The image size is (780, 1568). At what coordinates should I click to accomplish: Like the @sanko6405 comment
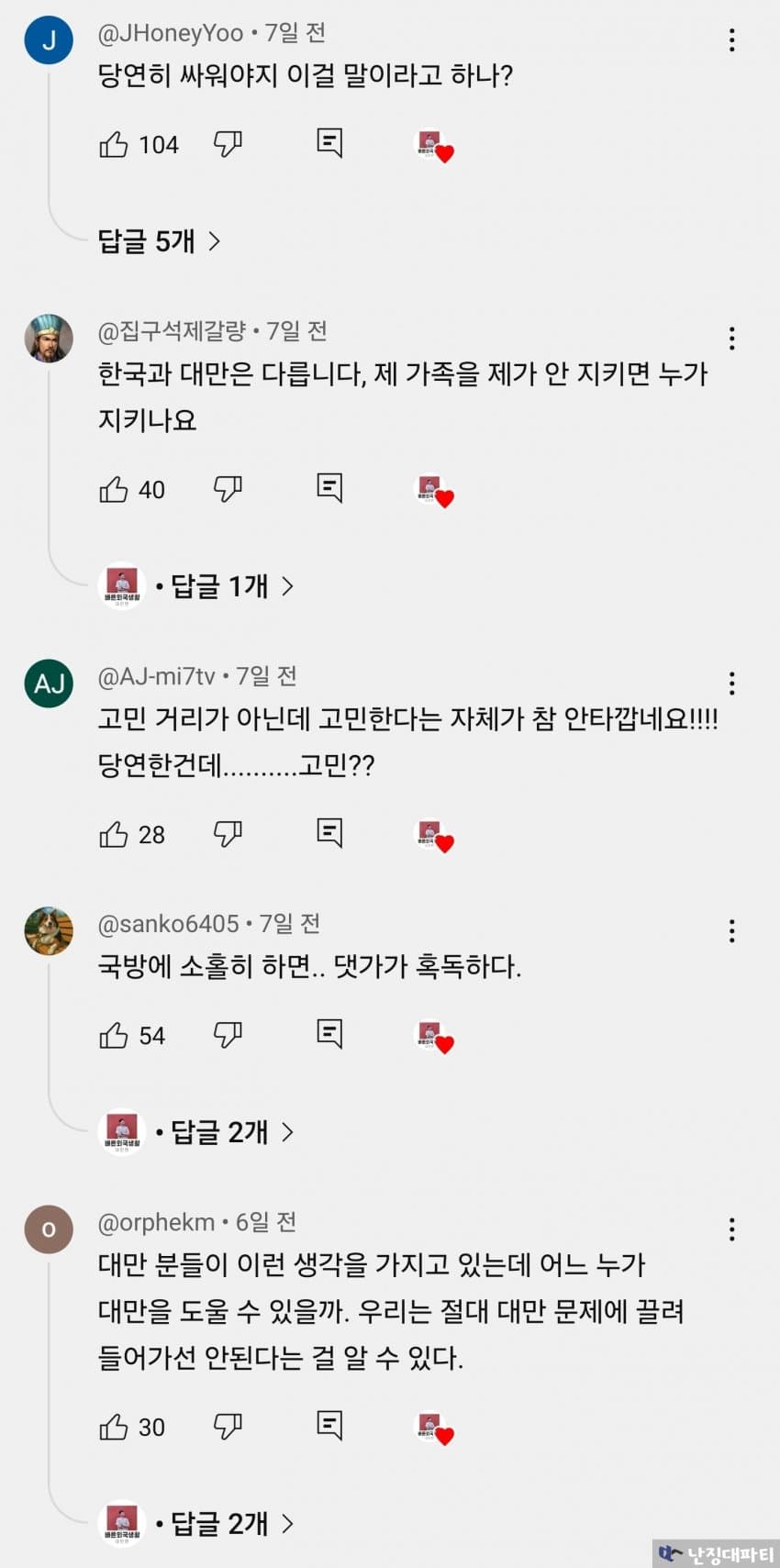click(x=114, y=1035)
